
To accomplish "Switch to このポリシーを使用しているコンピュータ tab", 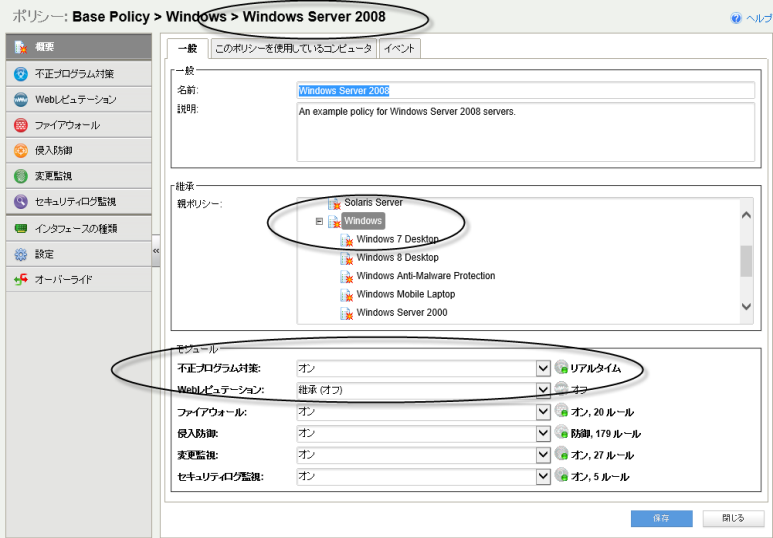I will [293, 48].
